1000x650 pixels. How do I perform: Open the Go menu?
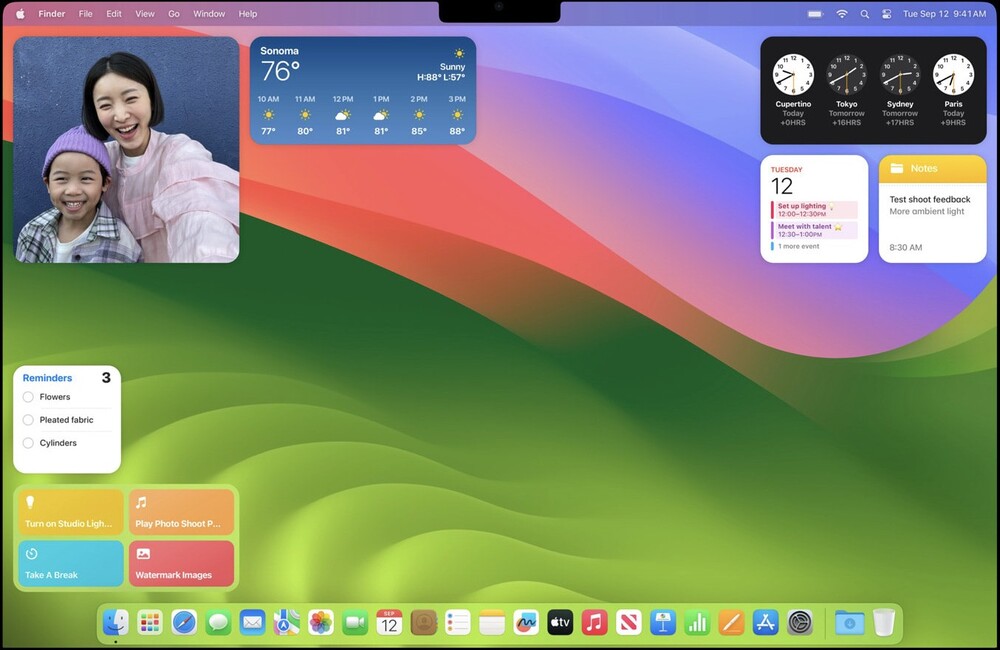(173, 13)
